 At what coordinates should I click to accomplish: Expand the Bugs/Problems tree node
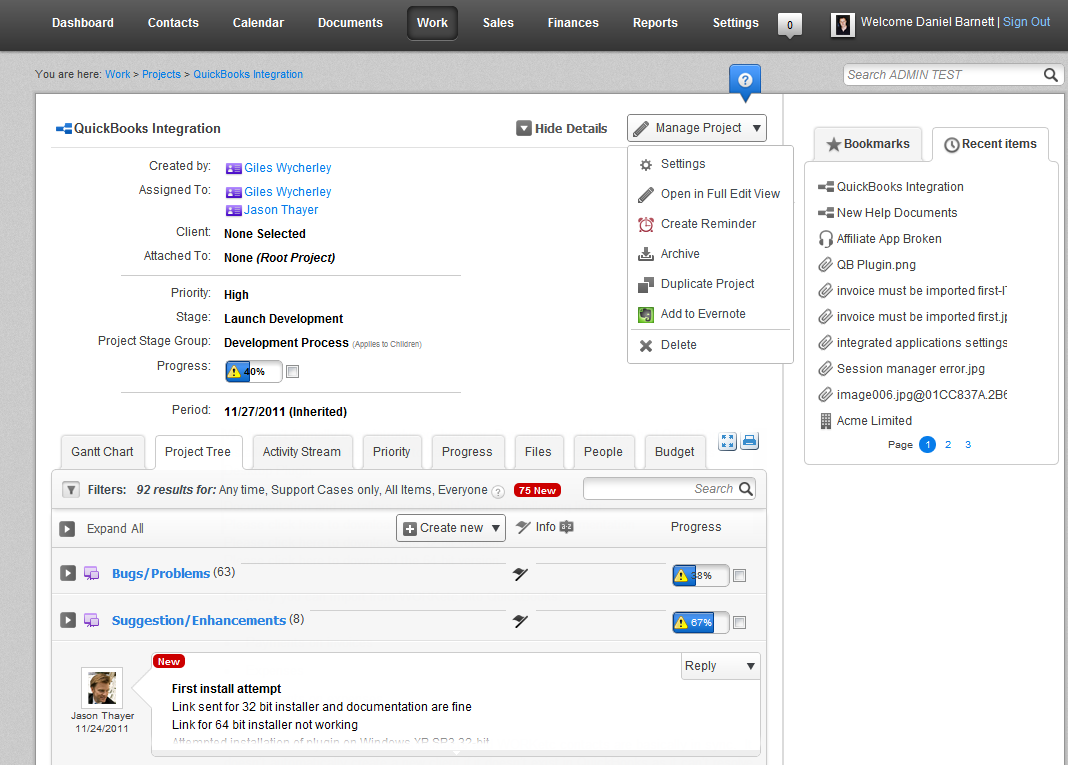pyautogui.click(x=68, y=573)
